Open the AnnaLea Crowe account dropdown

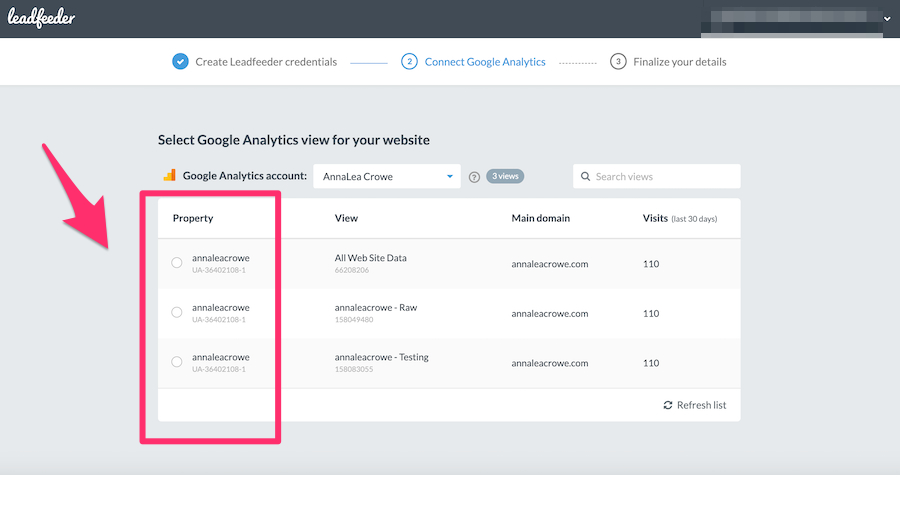tap(387, 176)
